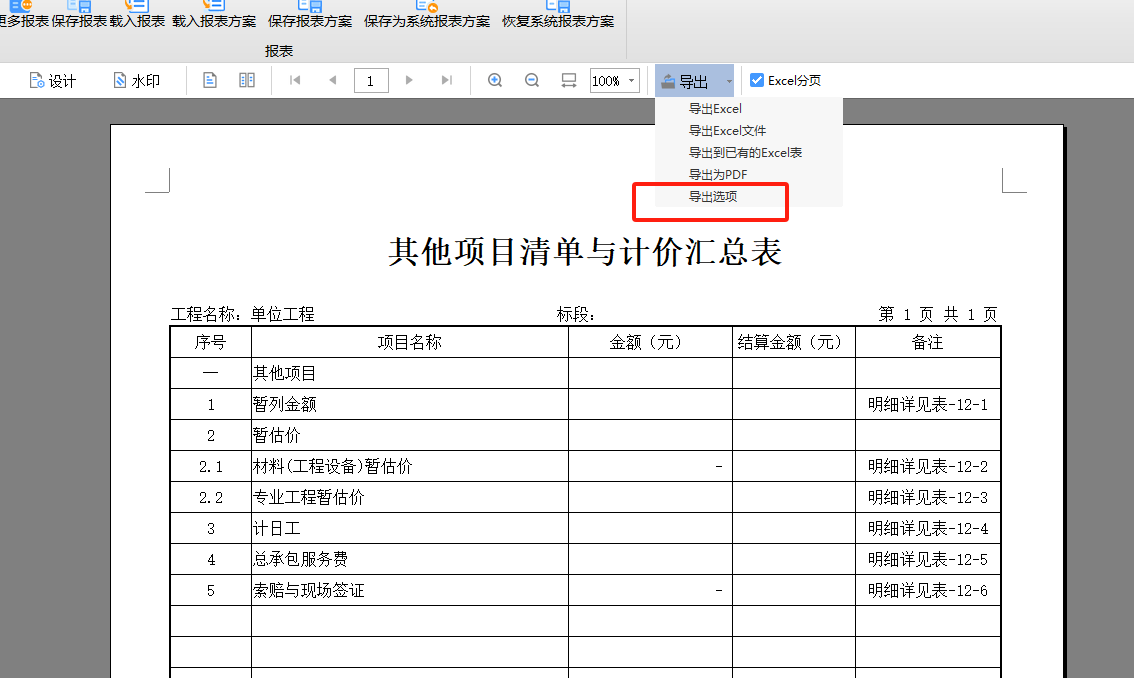Click the page number field

click(x=371, y=80)
